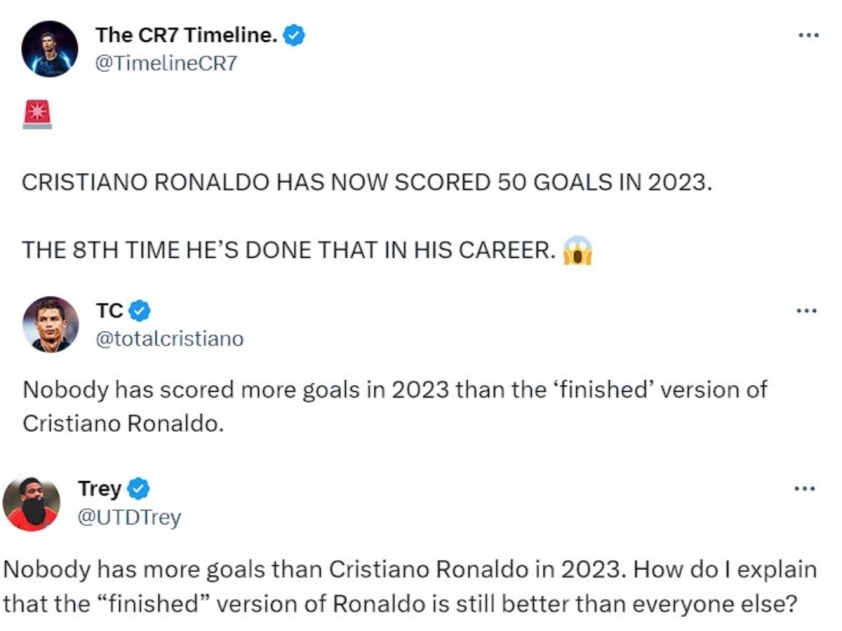Open TC account profile picture
This screenshot has width=842, height=631.
(x=50, y=324)
